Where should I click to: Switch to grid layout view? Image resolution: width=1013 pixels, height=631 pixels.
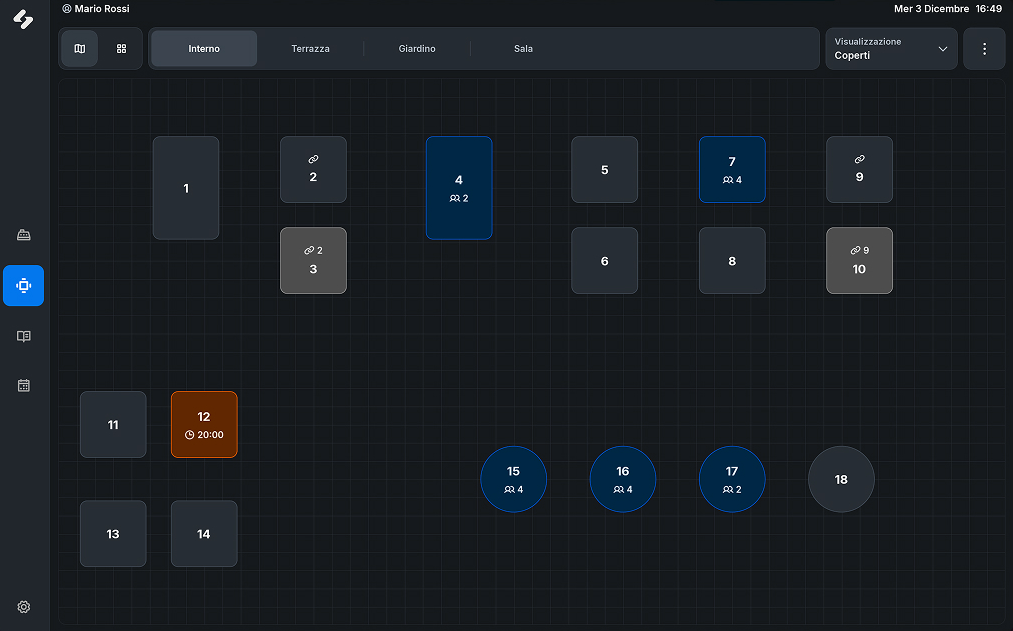tap(122, 49)
